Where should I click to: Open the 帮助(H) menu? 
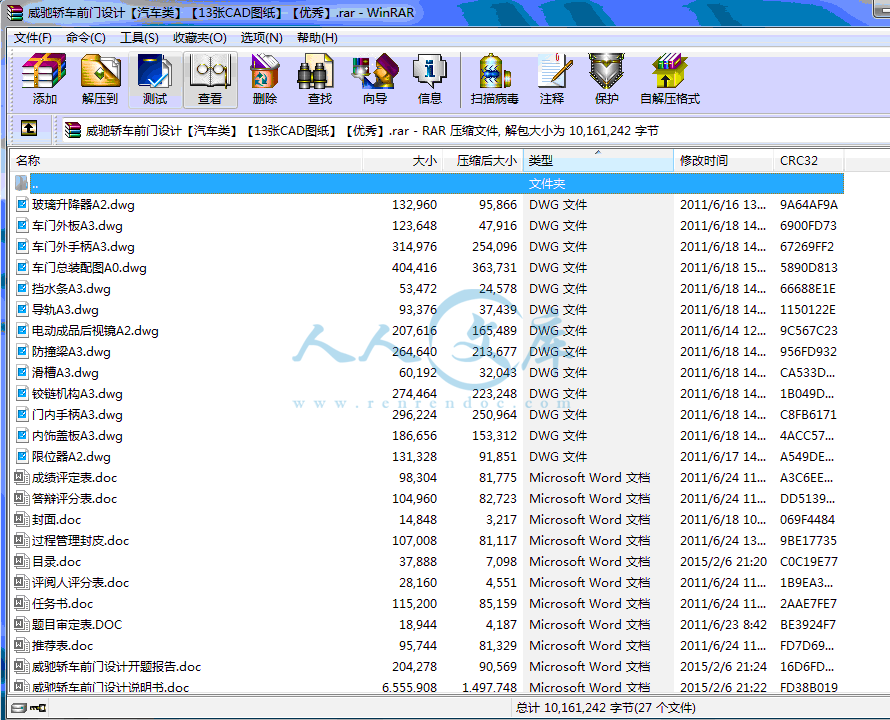point(317,38)
